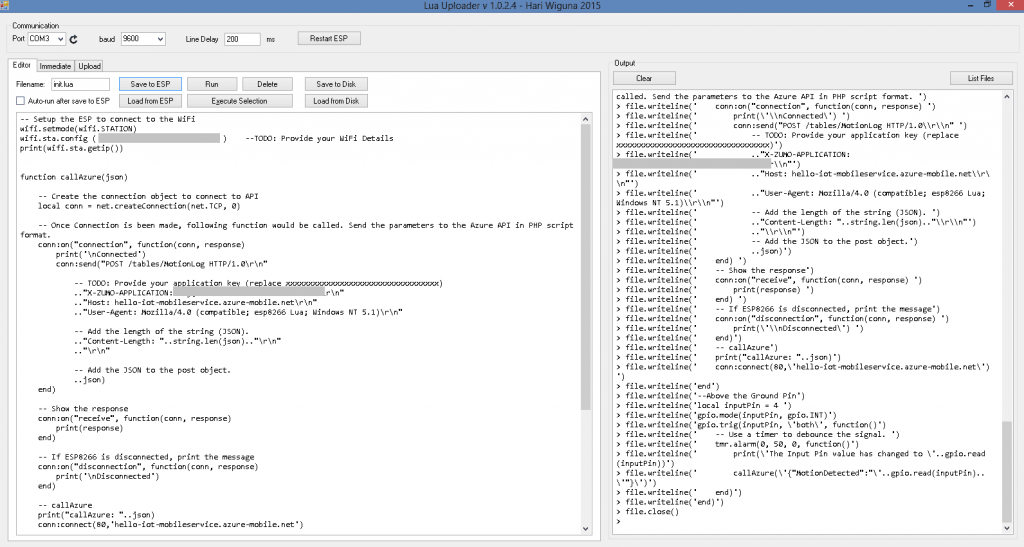The height and width of the screenshot is (547, 1024).
Task: Click the app icon in title bar
Action: point(5,5)
